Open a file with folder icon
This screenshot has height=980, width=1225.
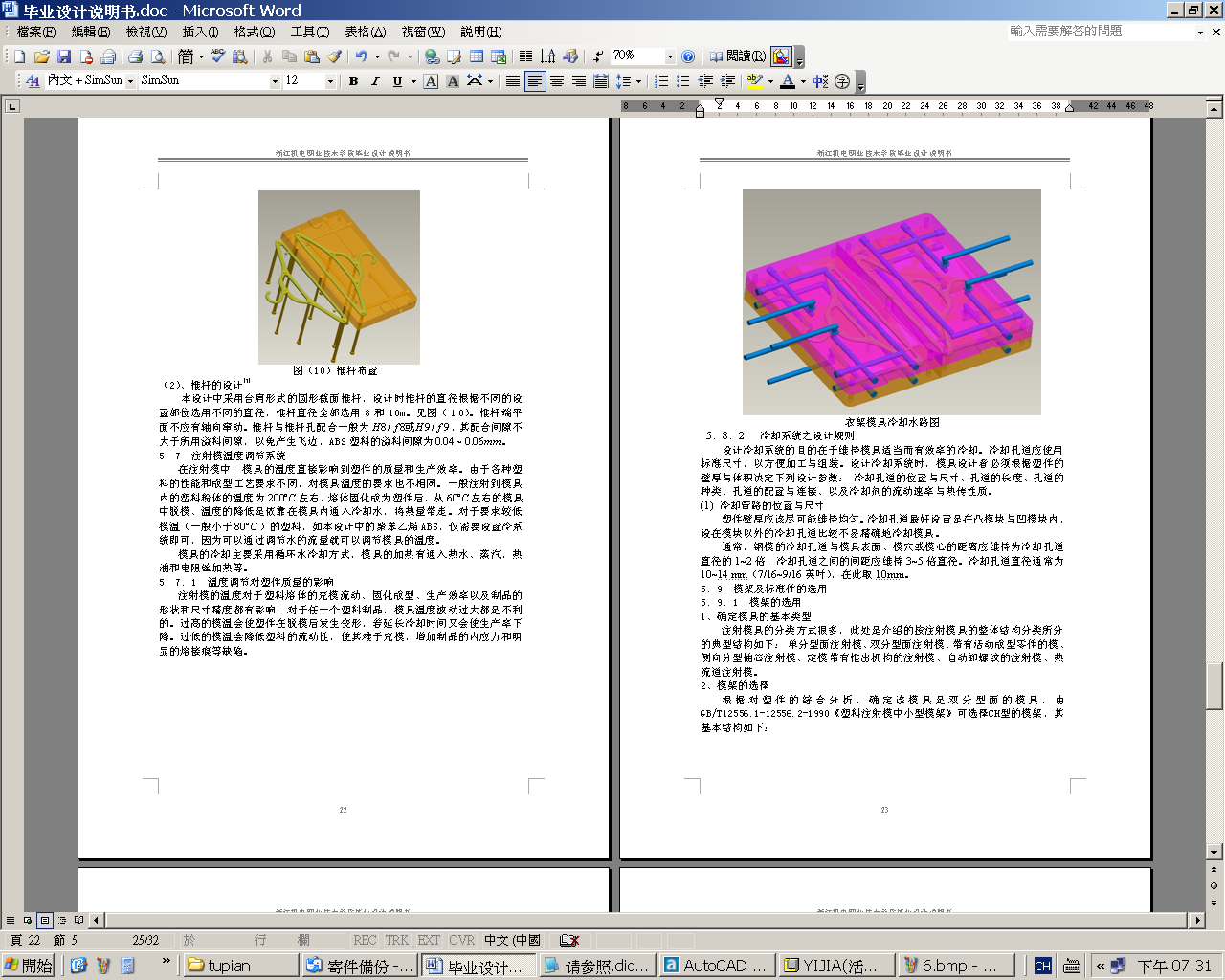pyautogui.click(x=41, y=56)
